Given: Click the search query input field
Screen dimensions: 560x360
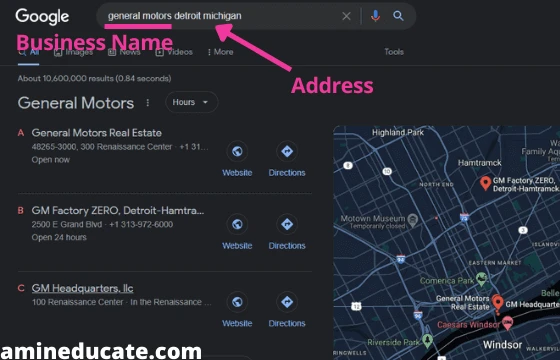Looking at the screenshot, I should (221, 16).
